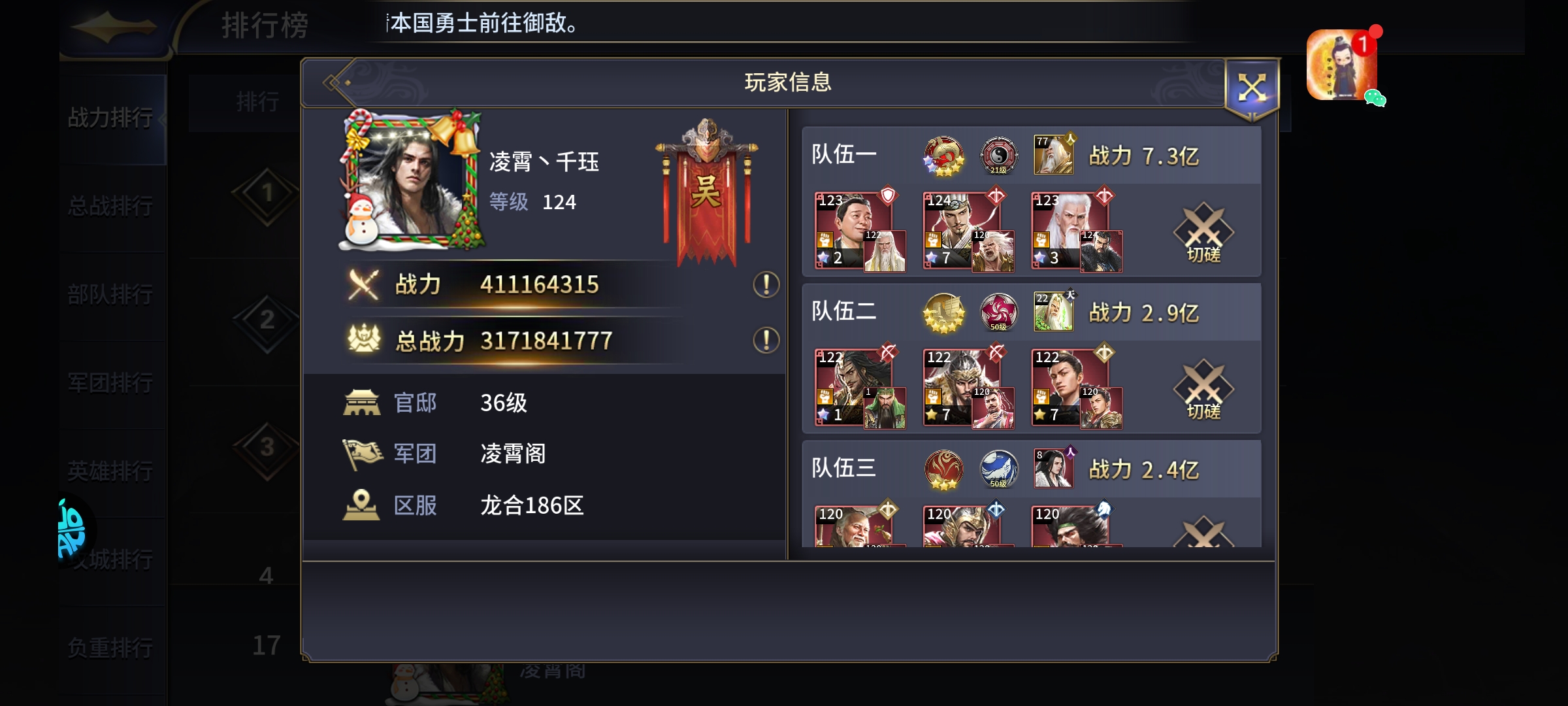Switch to the 战力排行 tab
This screenshot has width=1568, height=706.
111,118
